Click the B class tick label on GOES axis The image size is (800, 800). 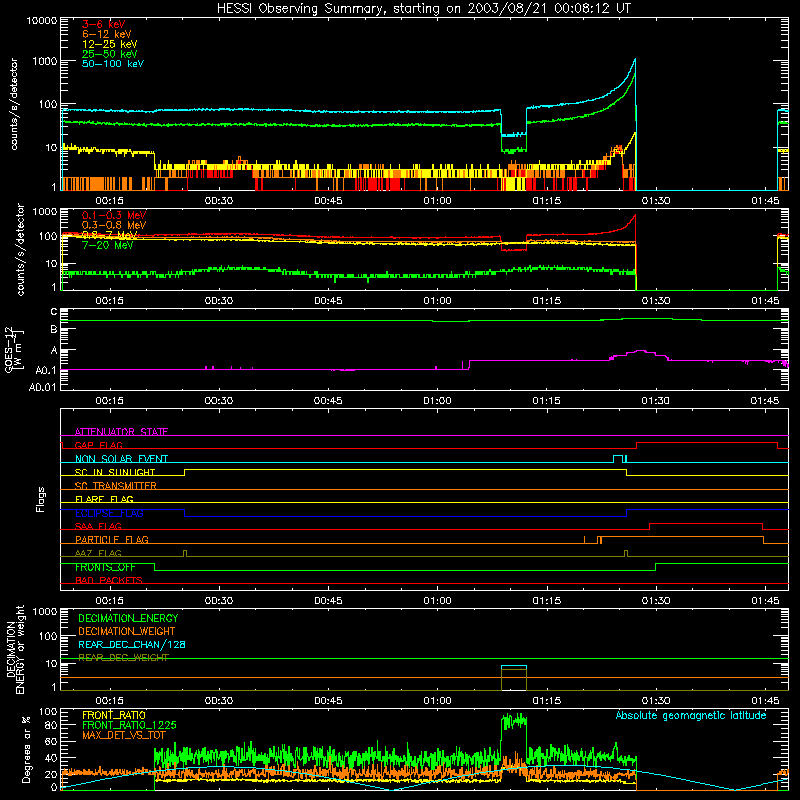(x=54, y=330)
